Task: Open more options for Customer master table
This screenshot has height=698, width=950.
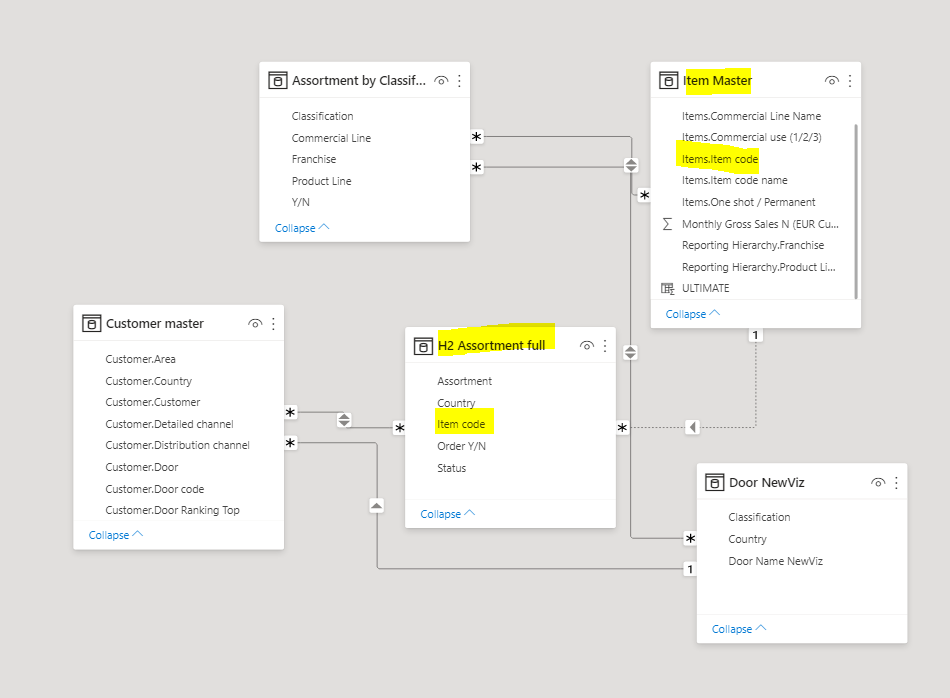Action: click(273, 324)
